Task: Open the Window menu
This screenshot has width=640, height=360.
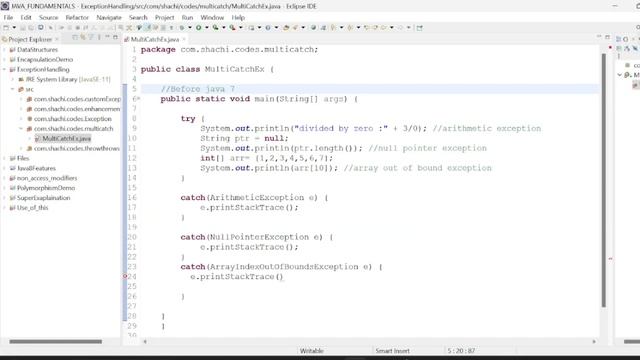Action: [212, 18]
